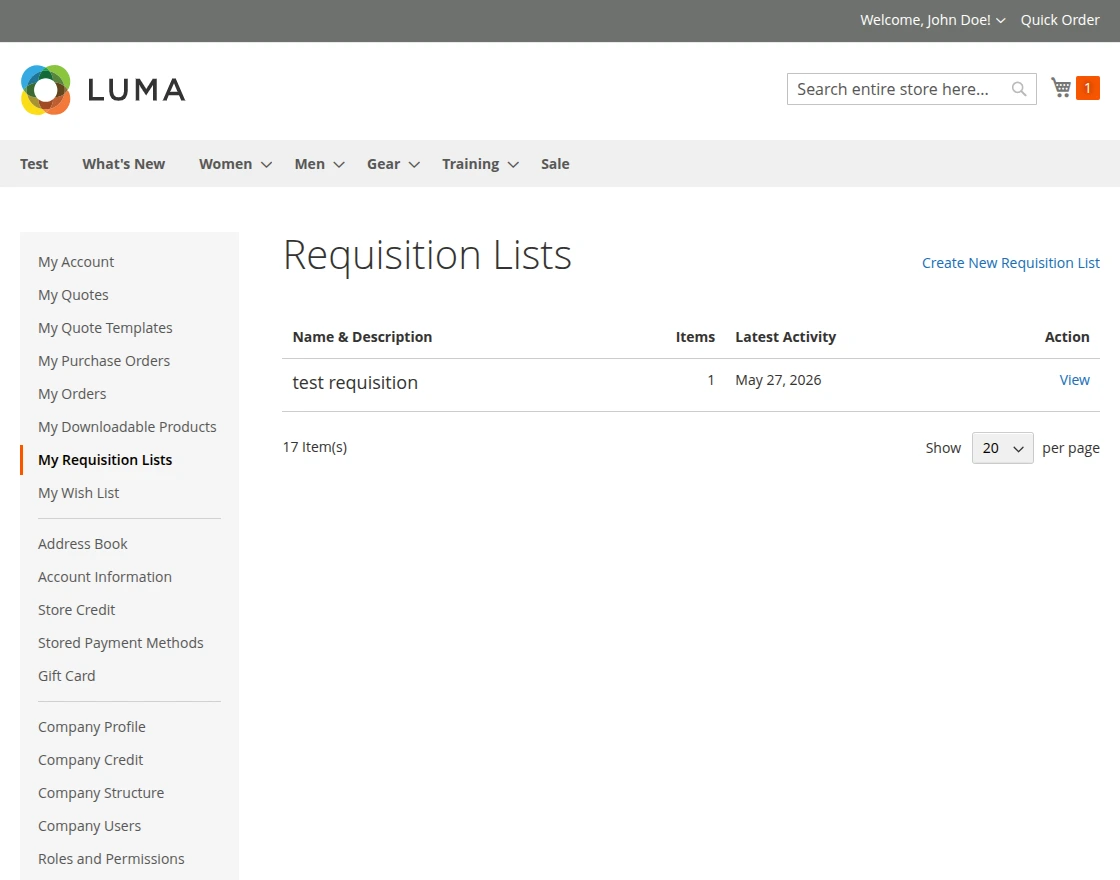The width and height of the screenshot is (1120, 880).
Task: Open Gift Card page
Action: click(x=66, y=676)
